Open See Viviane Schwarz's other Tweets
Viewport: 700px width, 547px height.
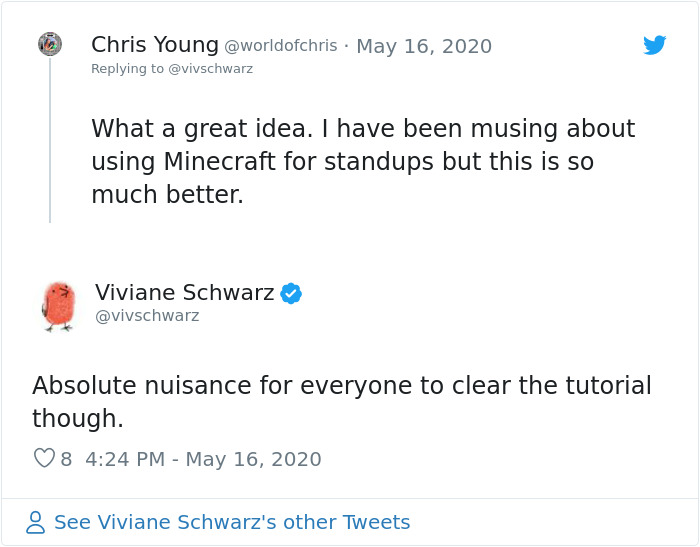[x=231, y=522]
